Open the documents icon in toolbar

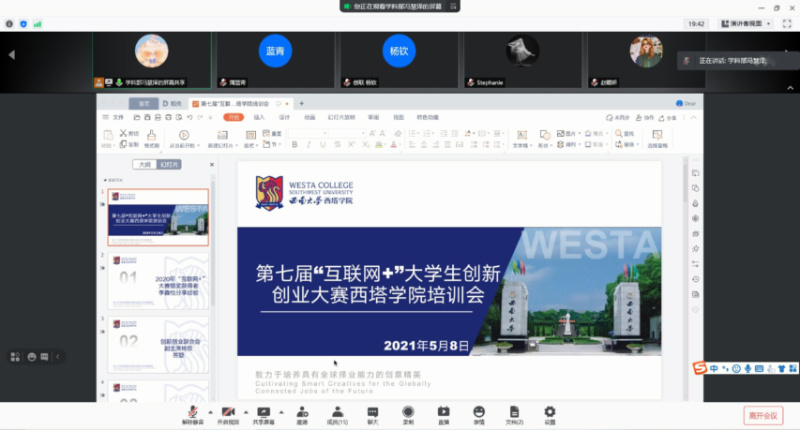pyautogui.click(x=514, y=413)
